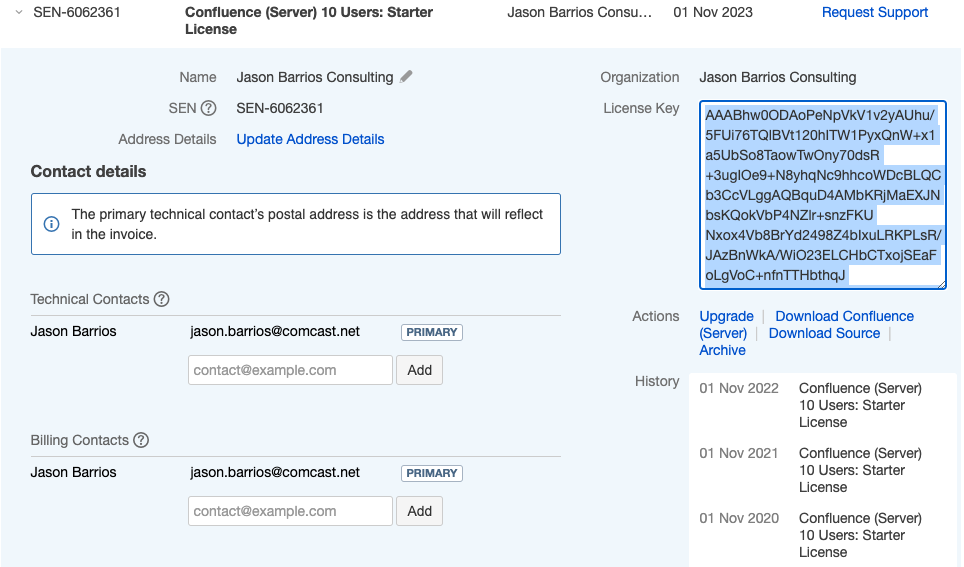This screenshot has height=567, width=964.
Task: Click the Request Support link
Action: pos(875,12)
